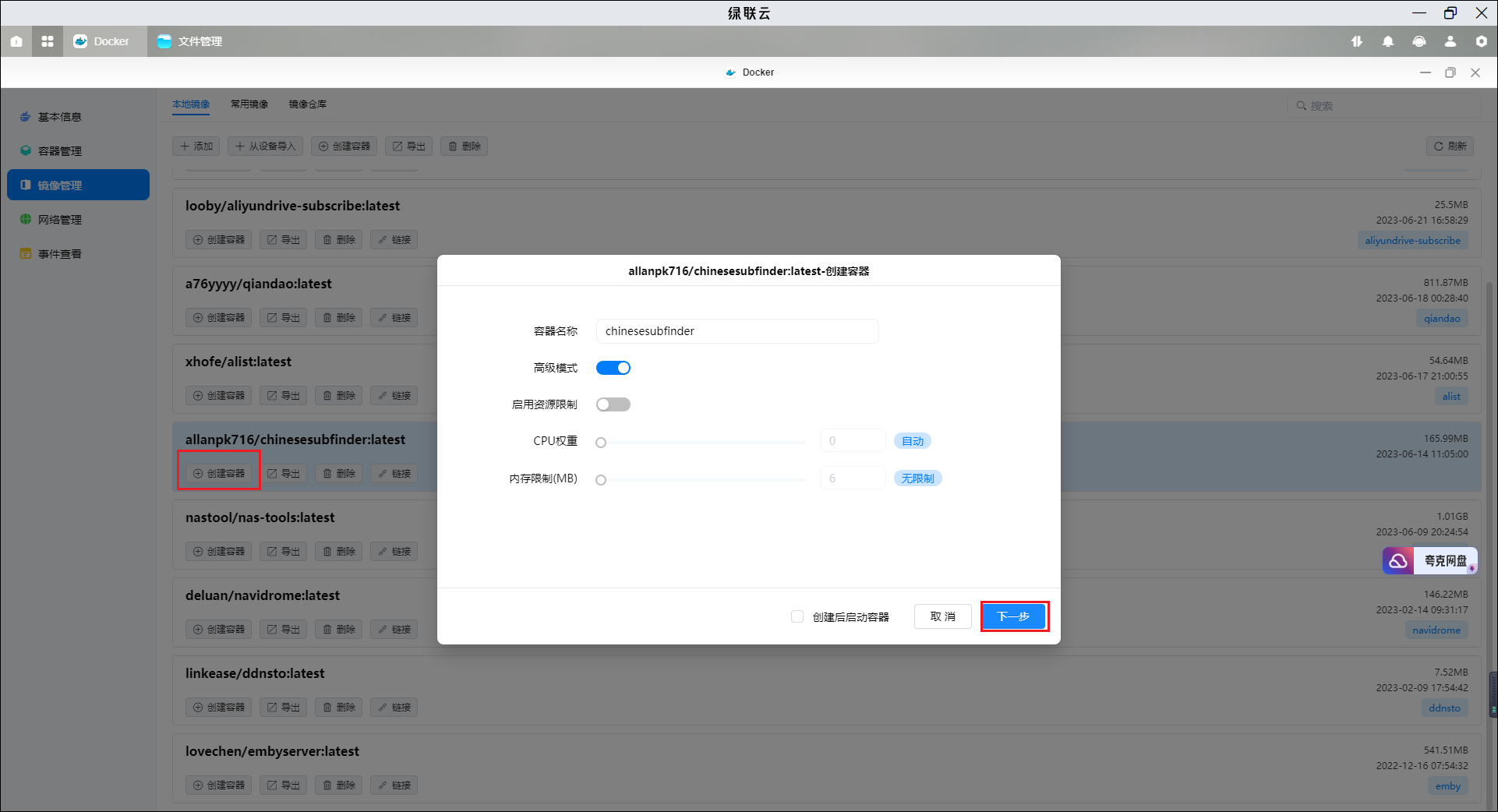Screen dimensions: 1498x812
Task: Turn off the advanced mode toggle
Action: point(613,368)
